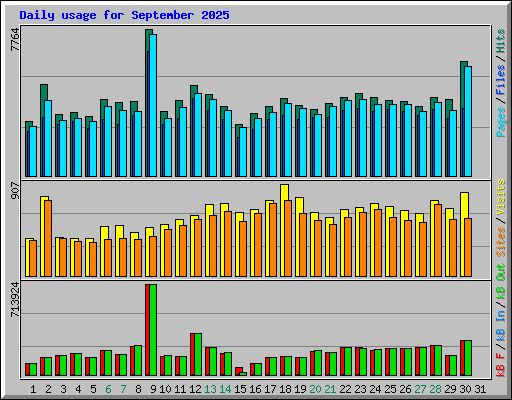Select the green kB bar for day 8
Screen dimensions: 512x400
coord(138,361)
